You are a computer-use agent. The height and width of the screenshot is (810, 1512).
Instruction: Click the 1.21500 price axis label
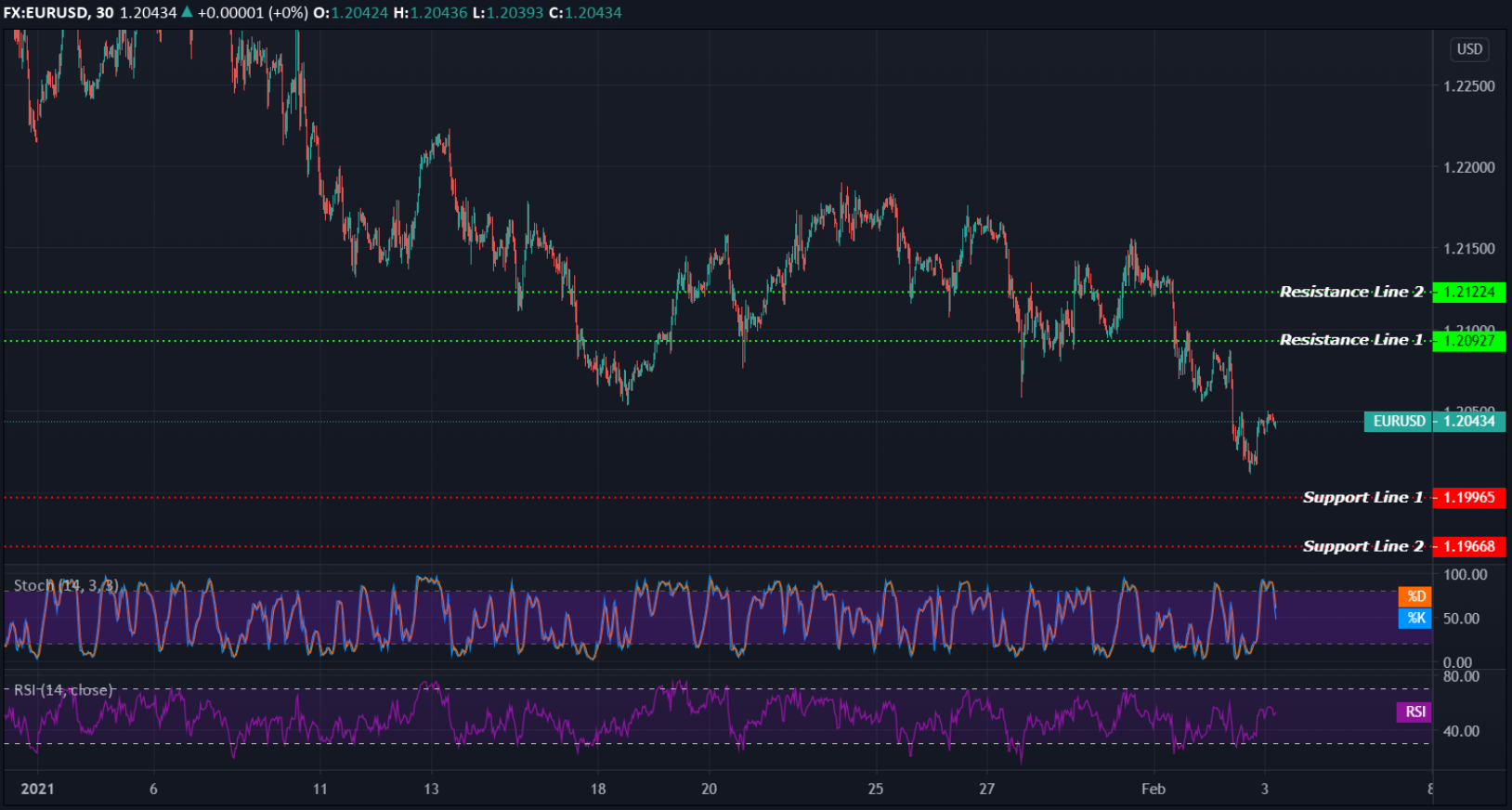1469,249
